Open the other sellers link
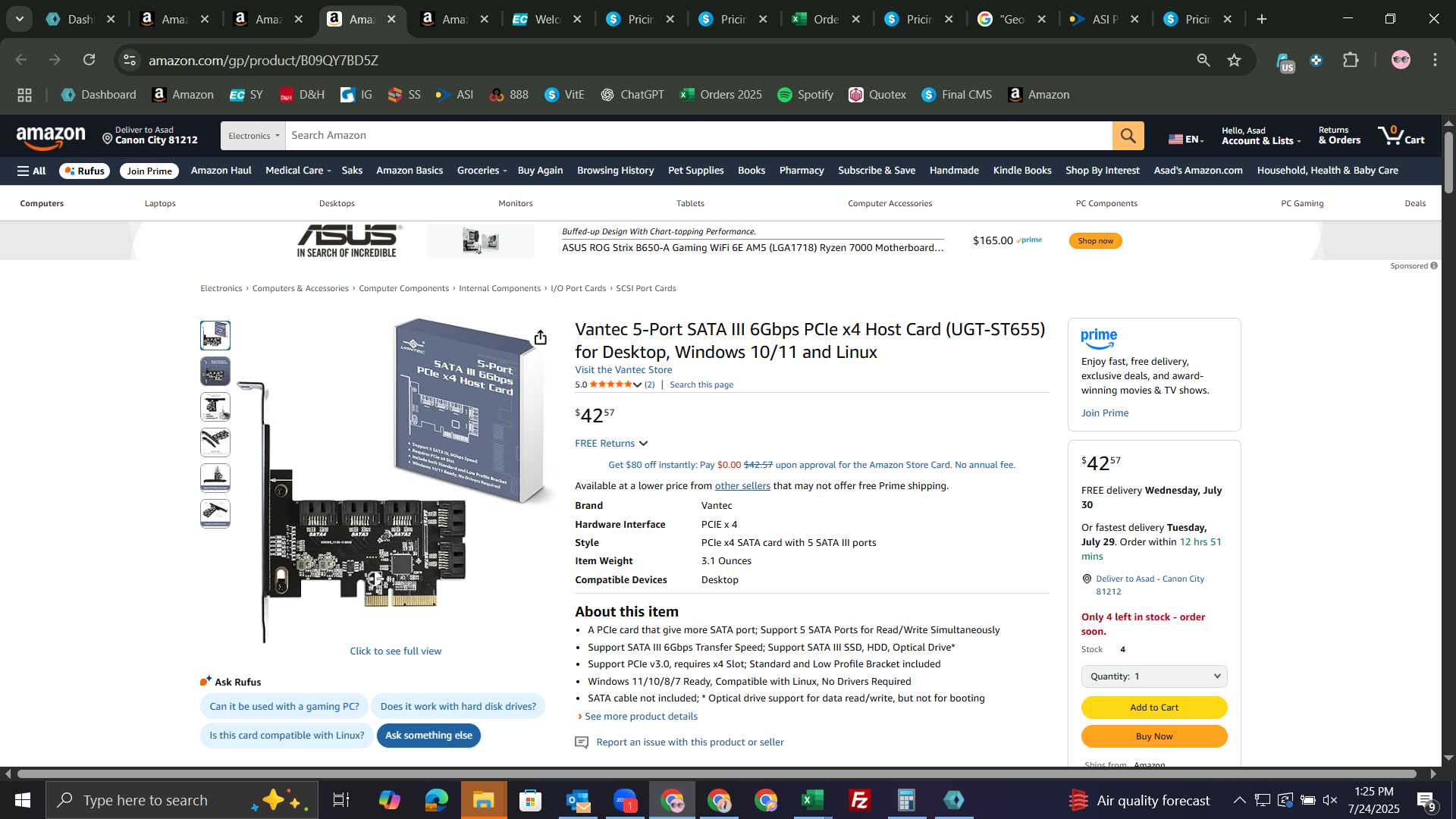This screenshot has height=819, width=1456. click(x=742, y=486)
